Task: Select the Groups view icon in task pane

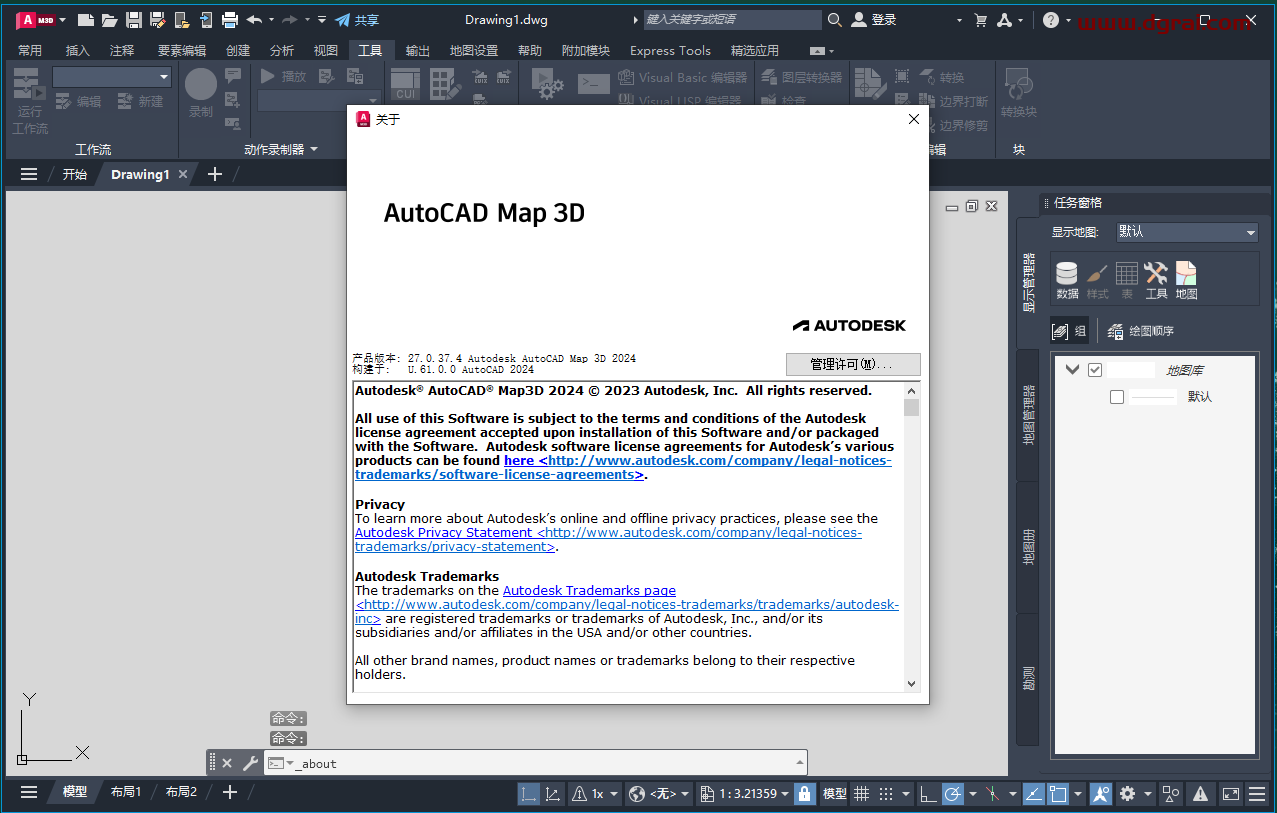Action: (x=1068, y=331)
